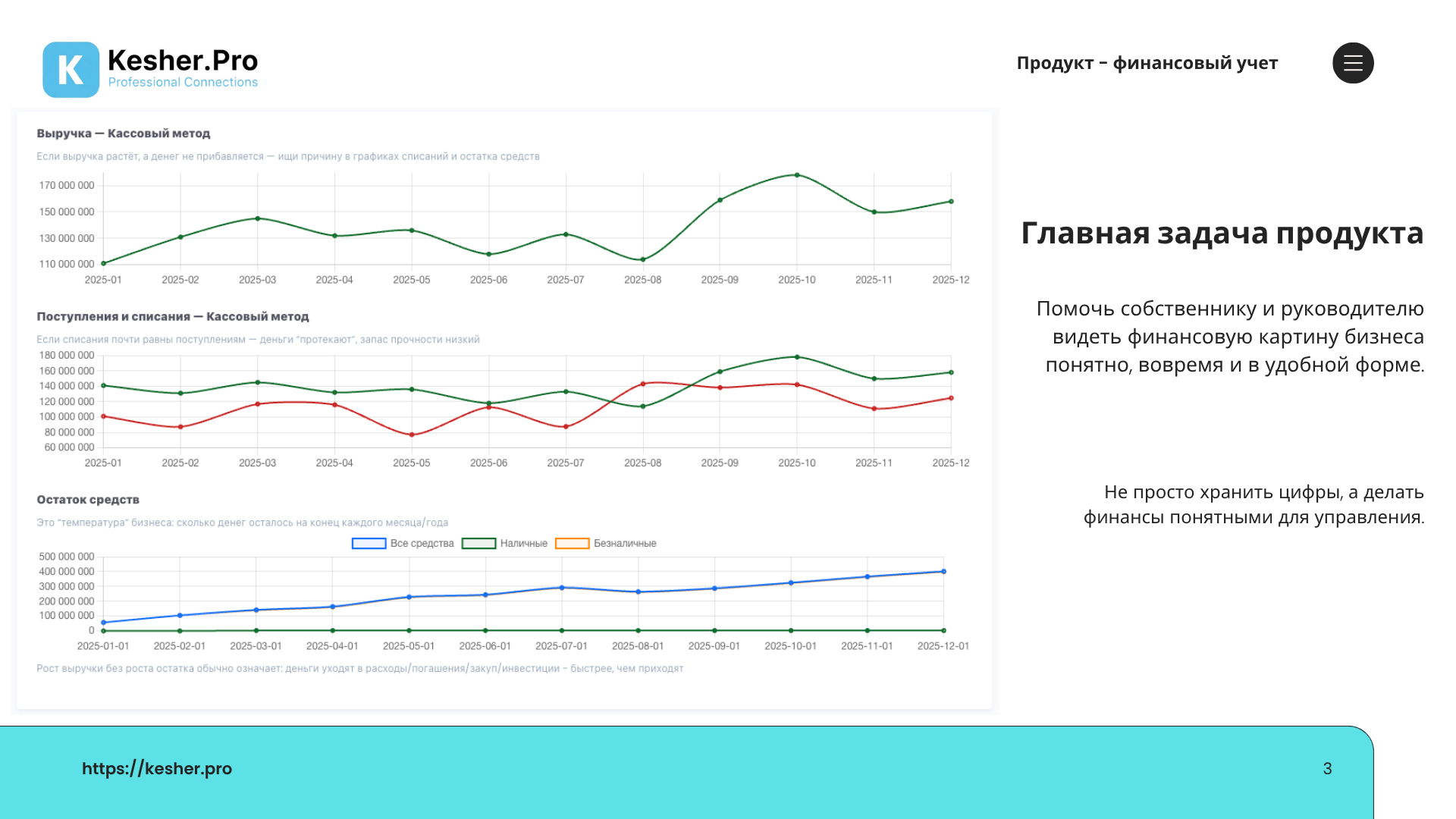Select the 'Продукт – финансовый учет' header text

(x=1147, y=63)
